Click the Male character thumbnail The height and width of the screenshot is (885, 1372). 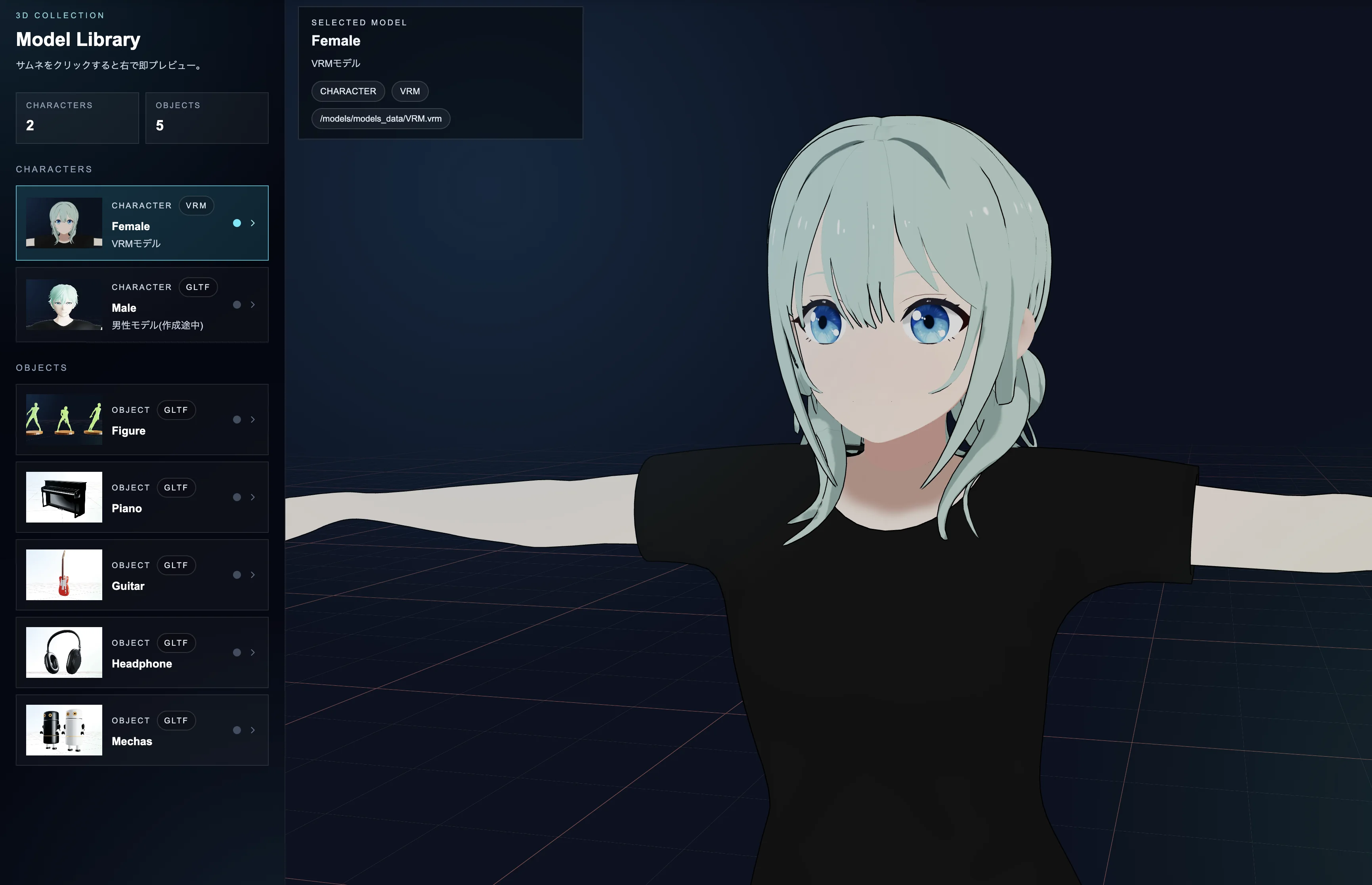[64, 305]
